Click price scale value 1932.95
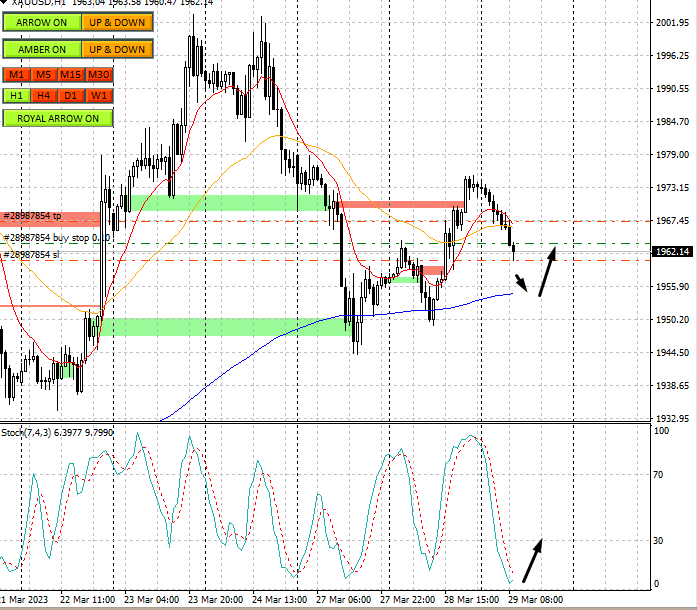Screen dimensions: 697x610 pos(672,418)
